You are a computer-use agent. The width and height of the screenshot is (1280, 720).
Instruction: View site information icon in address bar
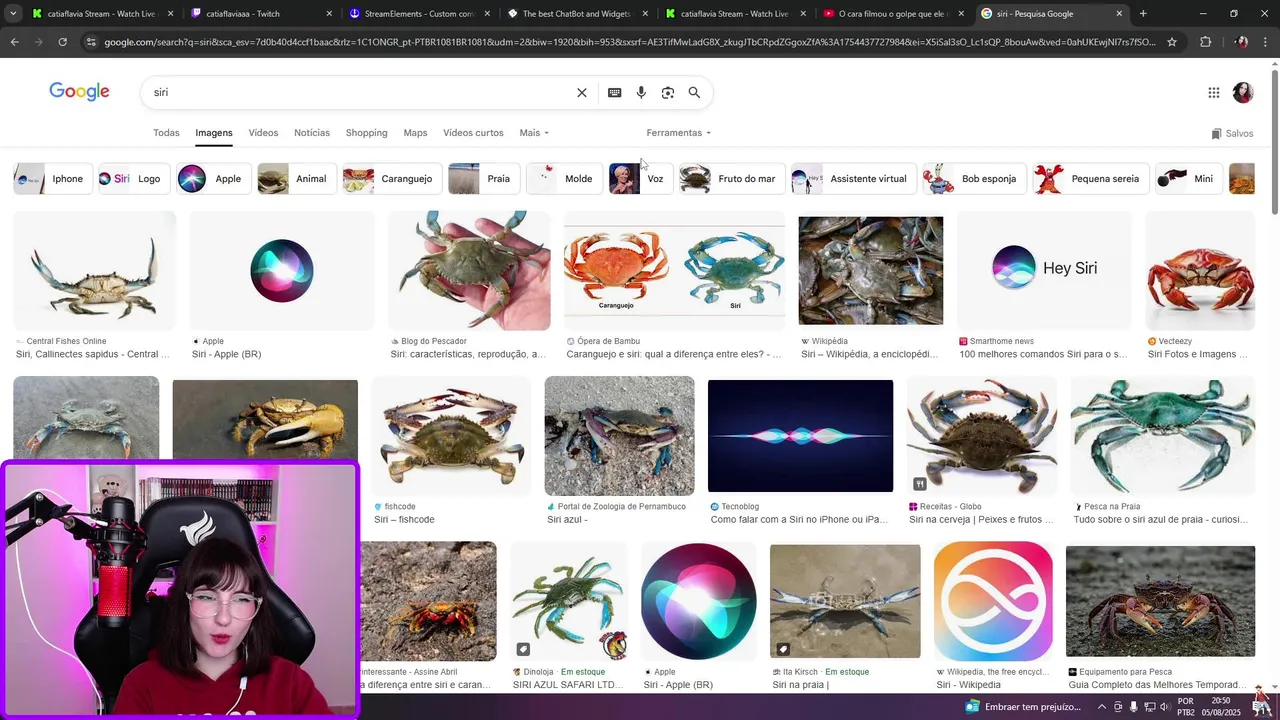pyautogui.click(x=91, y=42)
